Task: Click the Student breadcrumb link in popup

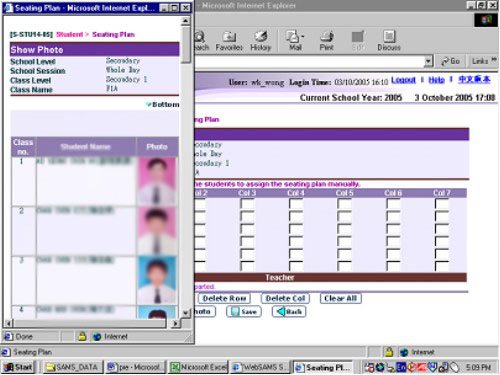Action: pyautogui.click(x=69, y=35)
